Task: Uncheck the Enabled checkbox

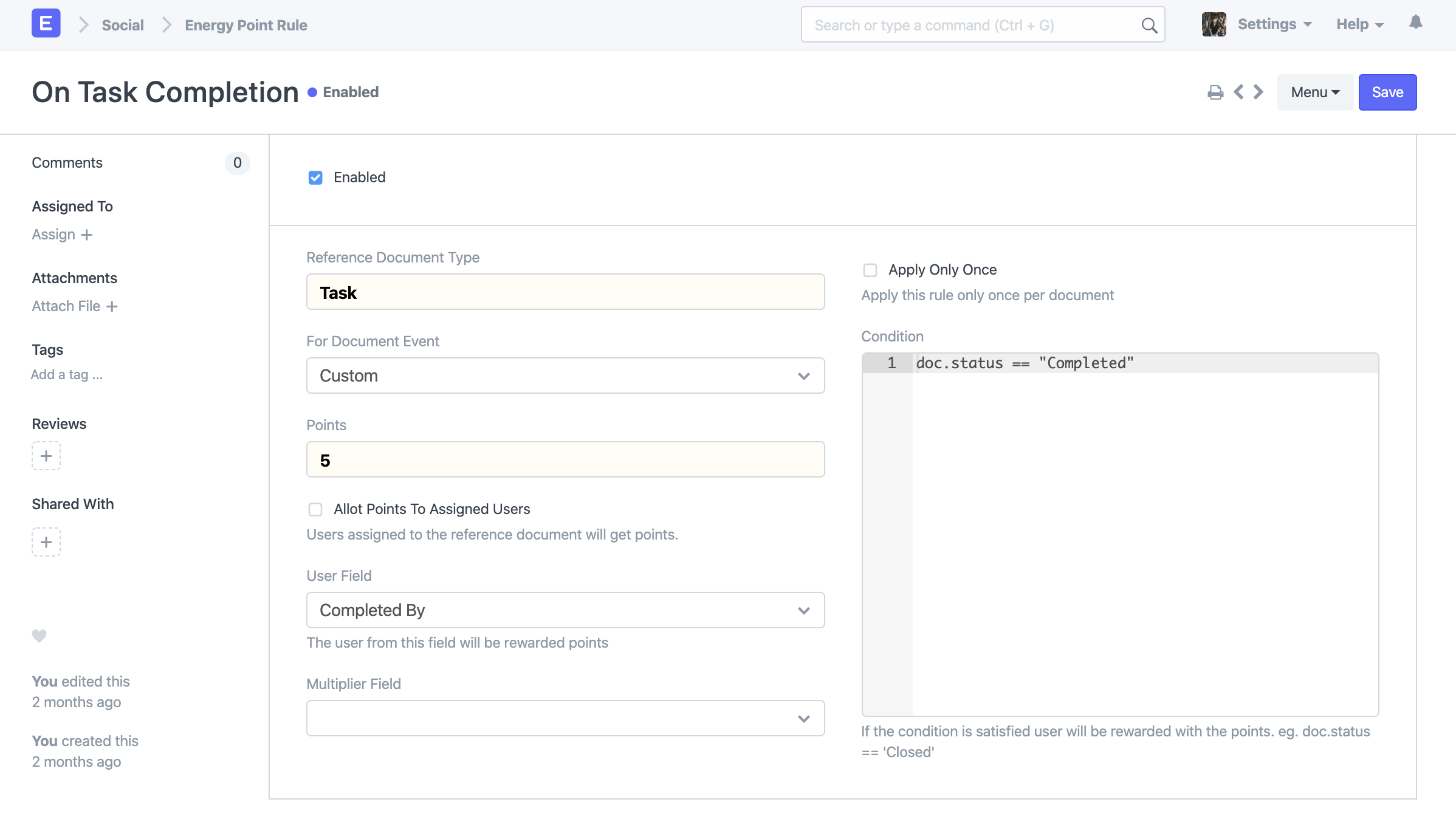Action: coord(315,177)
